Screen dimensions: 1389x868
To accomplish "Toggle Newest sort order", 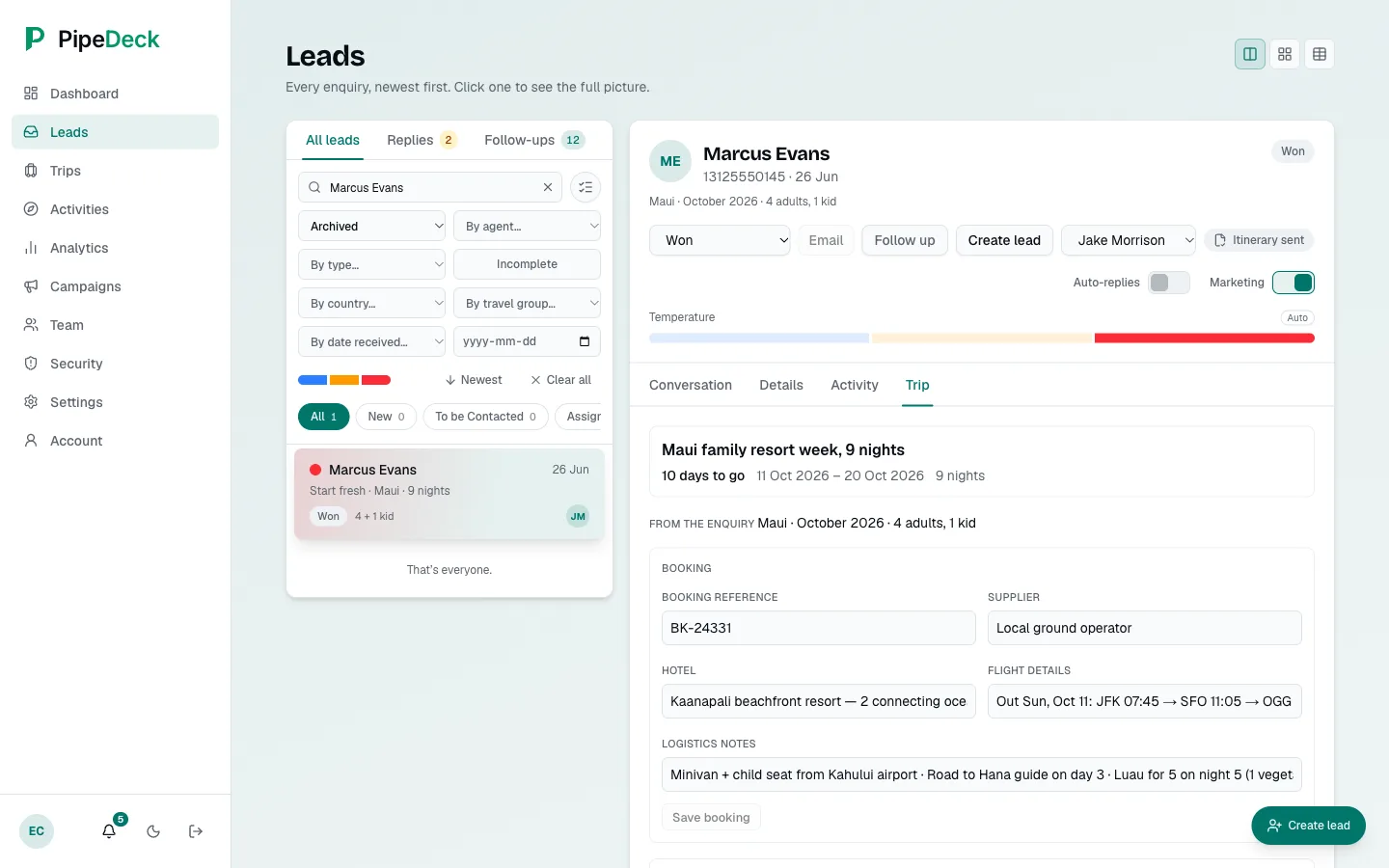I will point(474,380).
